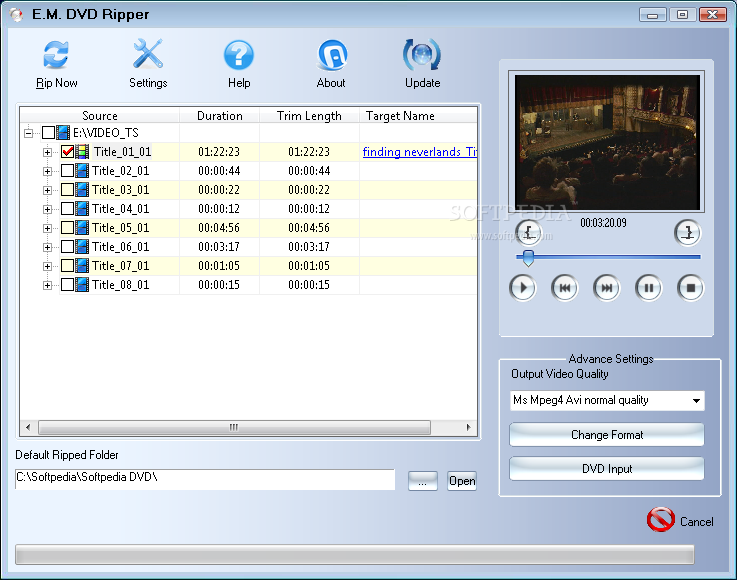Click the film icon of Title_08_01
737x580 pixels.
coord(82,285)
